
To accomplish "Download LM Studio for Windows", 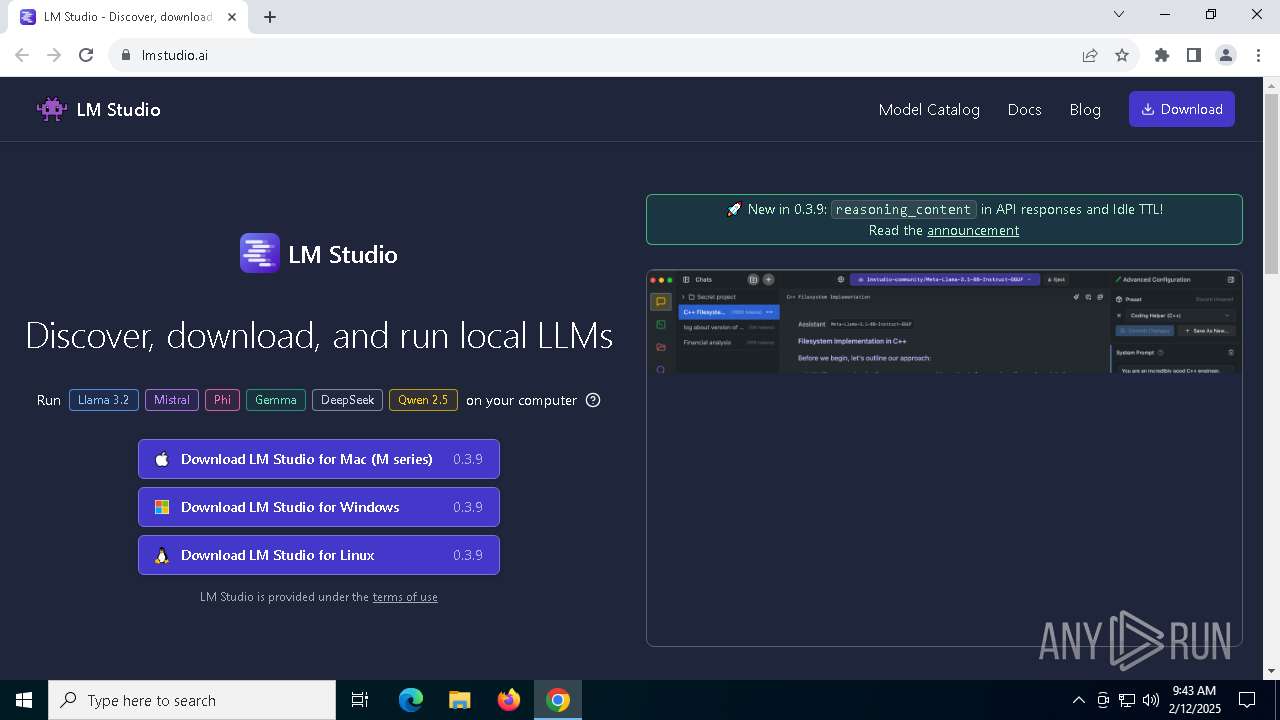I will point(319,507).
